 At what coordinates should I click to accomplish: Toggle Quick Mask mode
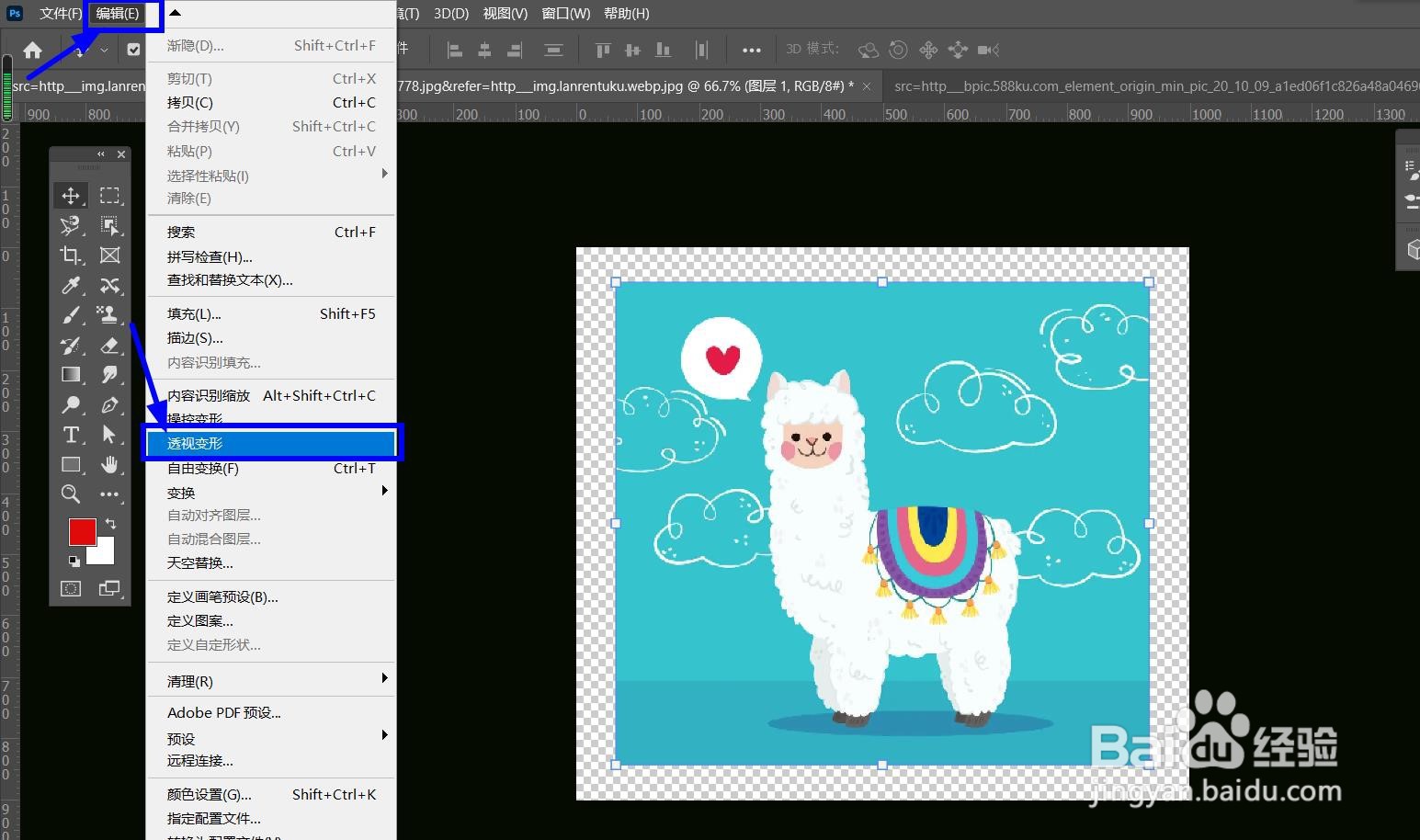[x=71, y=588]
